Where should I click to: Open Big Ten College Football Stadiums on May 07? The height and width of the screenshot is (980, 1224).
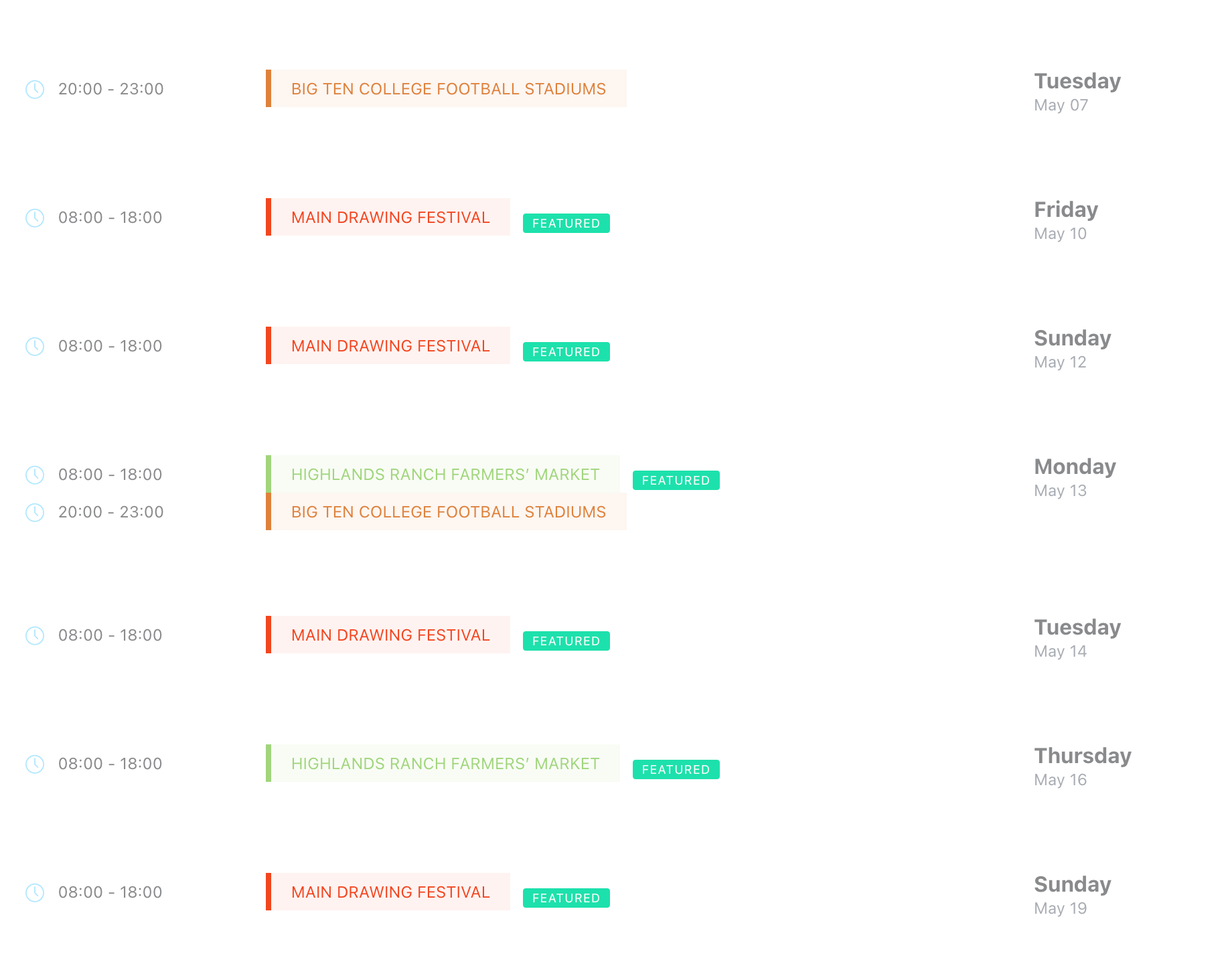[x=448, y=89]
